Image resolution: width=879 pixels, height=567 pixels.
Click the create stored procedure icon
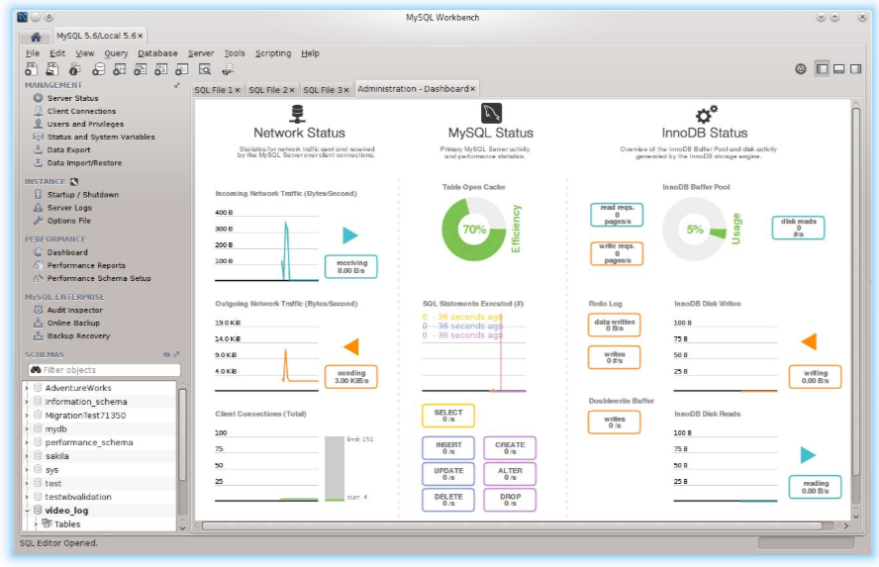tap(161, 69)
